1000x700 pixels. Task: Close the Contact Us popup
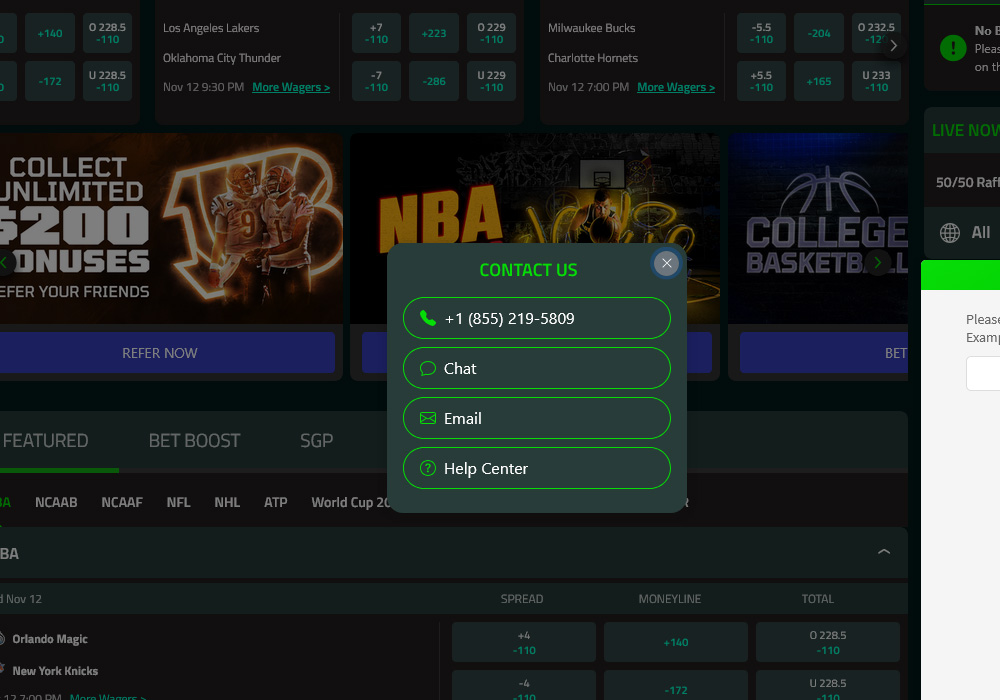[667, 263]
